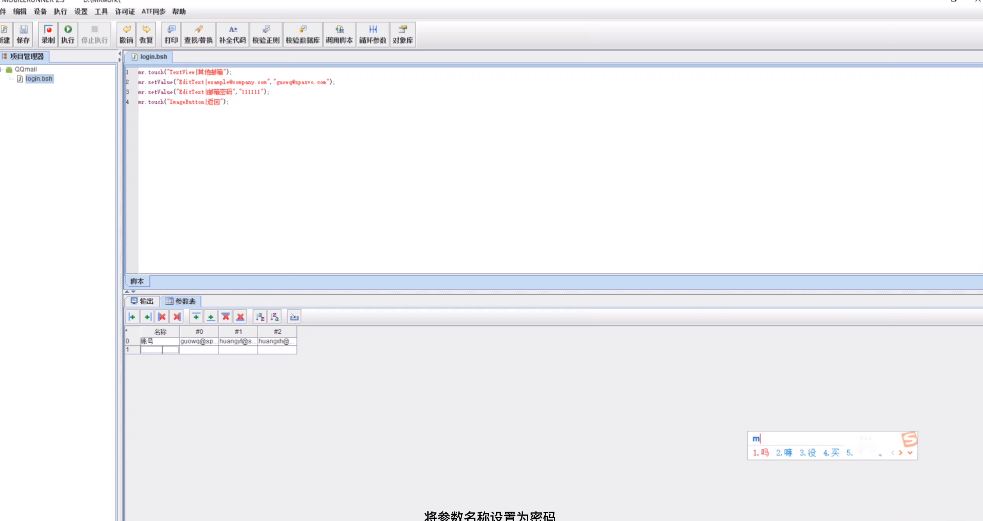Click the 补全代码 code completion icon
The image size is (983, 521).
coord(233,34)
